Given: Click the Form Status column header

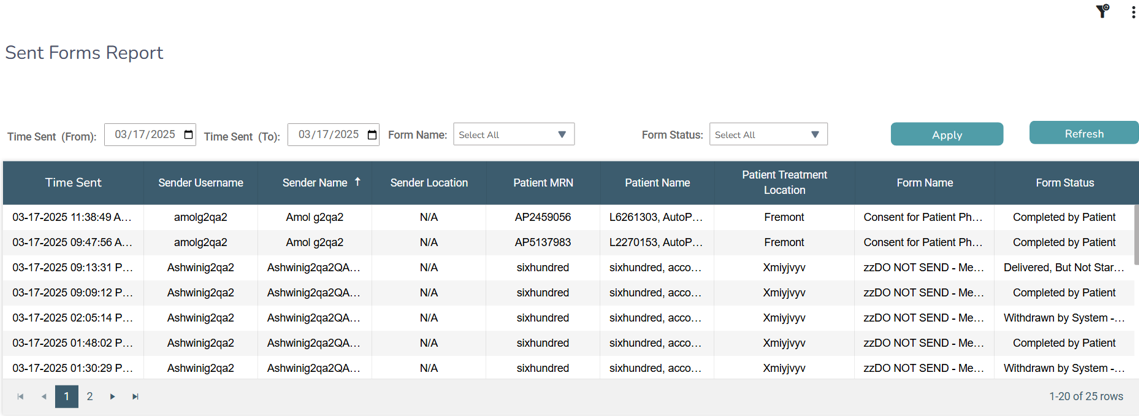Looking at the screenshot, I should click(x=1064, y=183).
